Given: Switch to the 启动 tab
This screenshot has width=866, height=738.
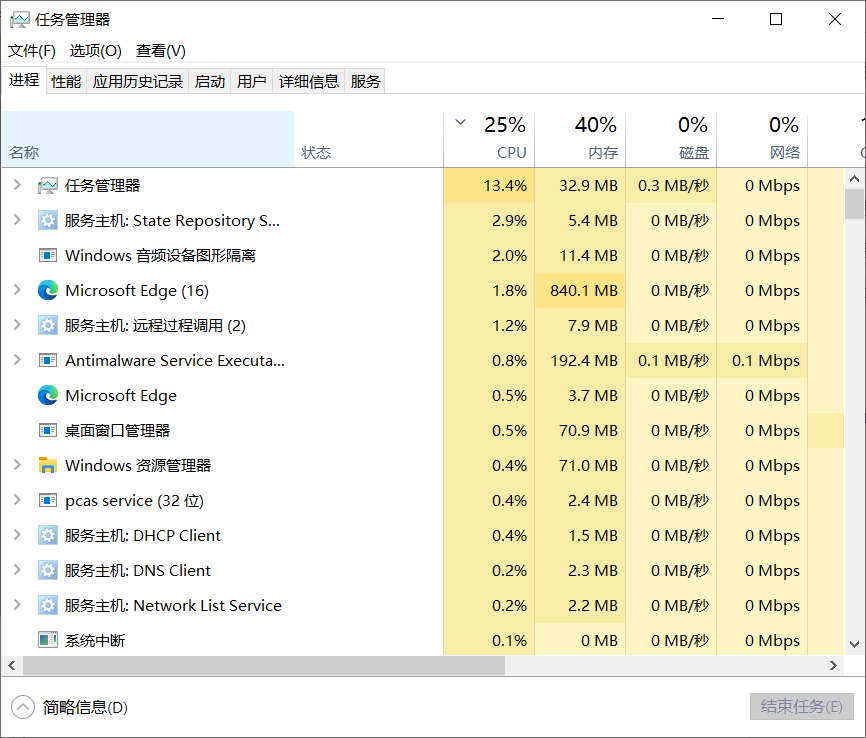Looking at the screenshot, I should point(210,82).
